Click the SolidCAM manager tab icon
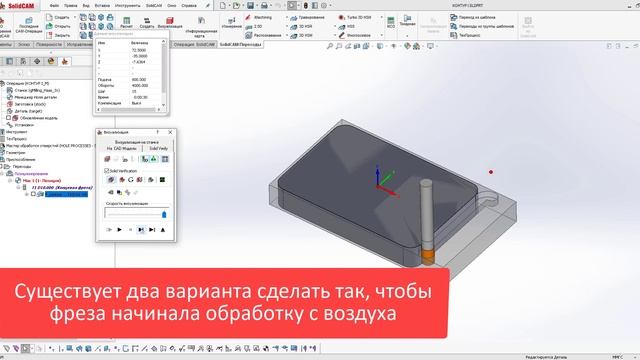 64,61
